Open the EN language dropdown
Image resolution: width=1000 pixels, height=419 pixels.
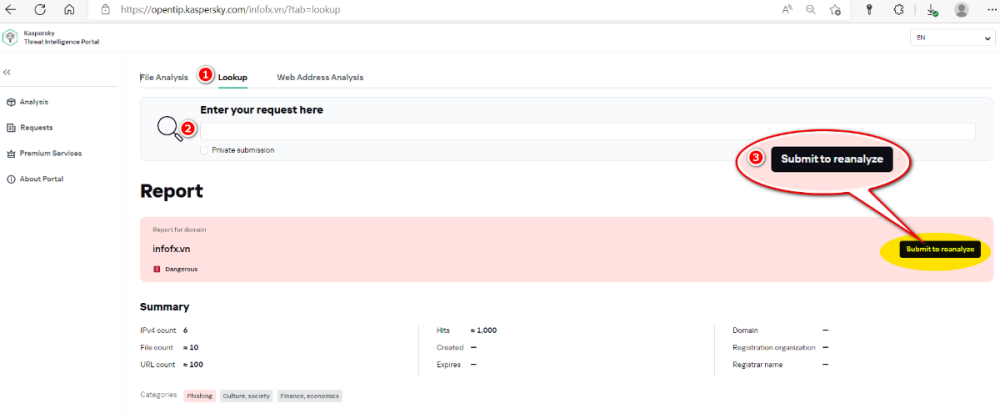(952, 38)
